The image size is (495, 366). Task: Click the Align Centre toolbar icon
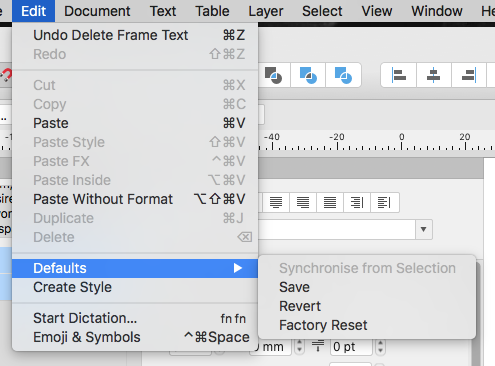(433, 75)
